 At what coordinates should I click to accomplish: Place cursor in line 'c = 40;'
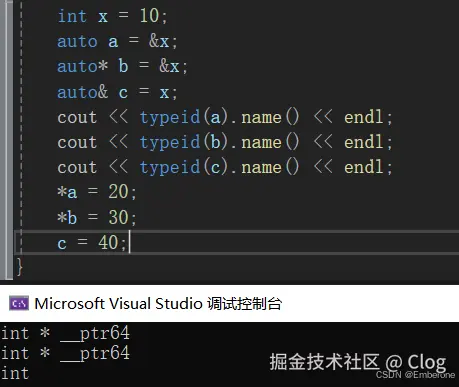pyautogui.click(x=92, y=243)
